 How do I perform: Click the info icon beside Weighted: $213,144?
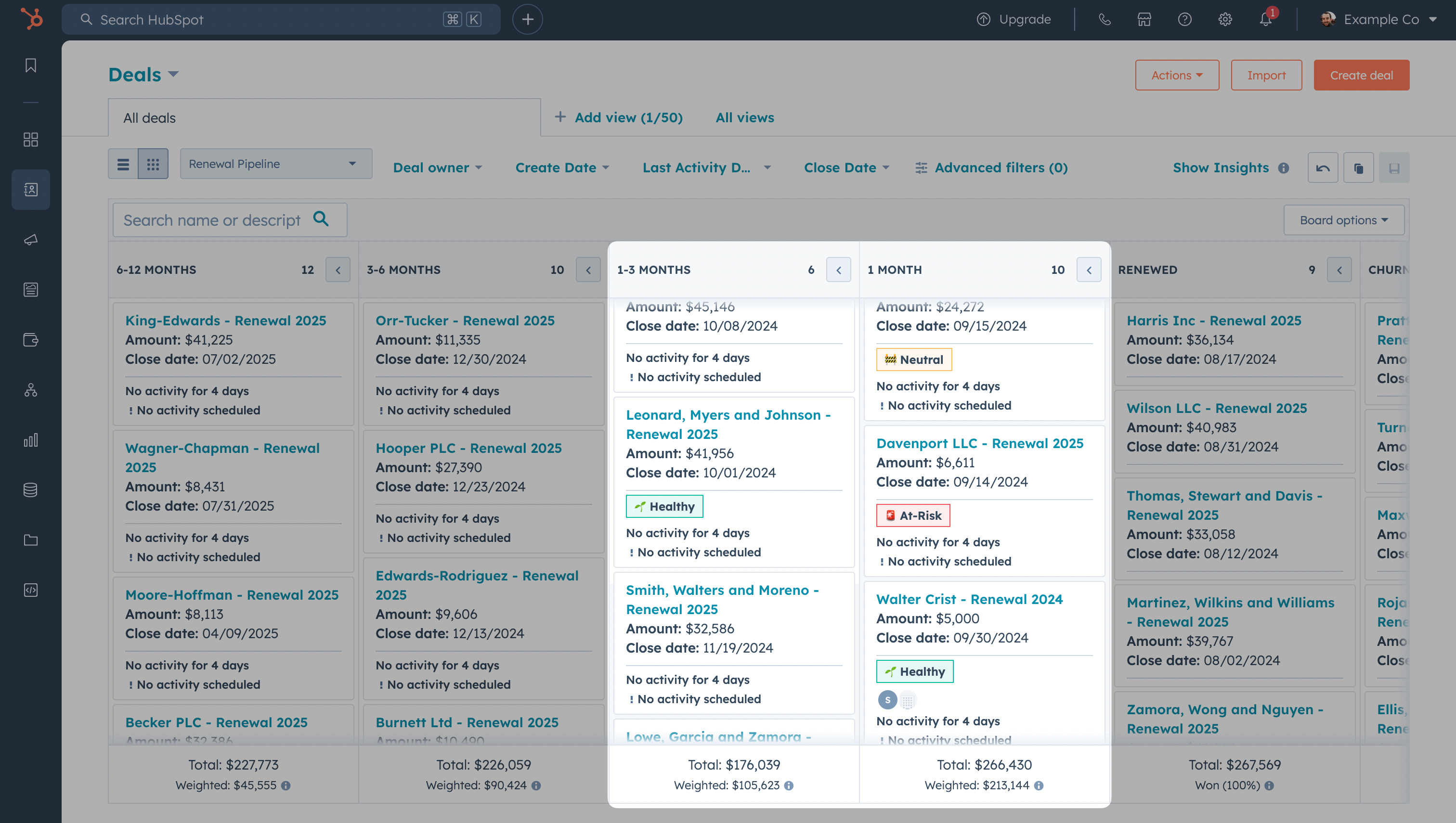[1039, 785]
